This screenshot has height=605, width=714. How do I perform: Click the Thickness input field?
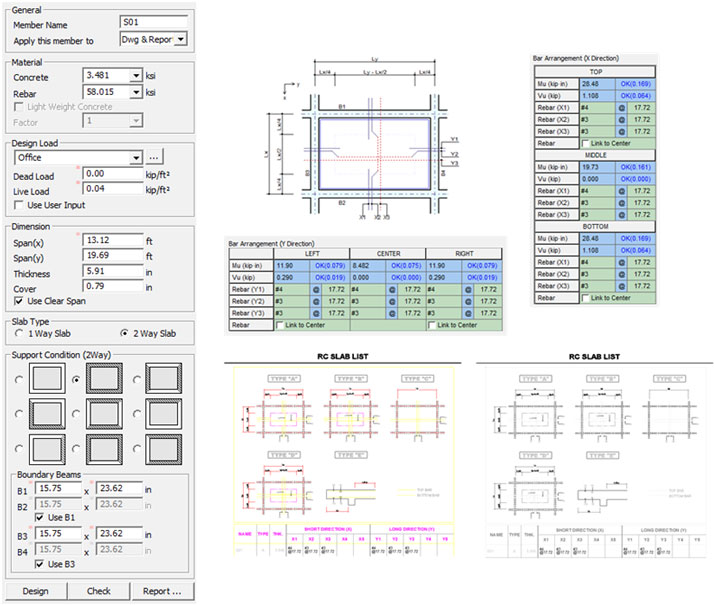click(x=112, y=271)
